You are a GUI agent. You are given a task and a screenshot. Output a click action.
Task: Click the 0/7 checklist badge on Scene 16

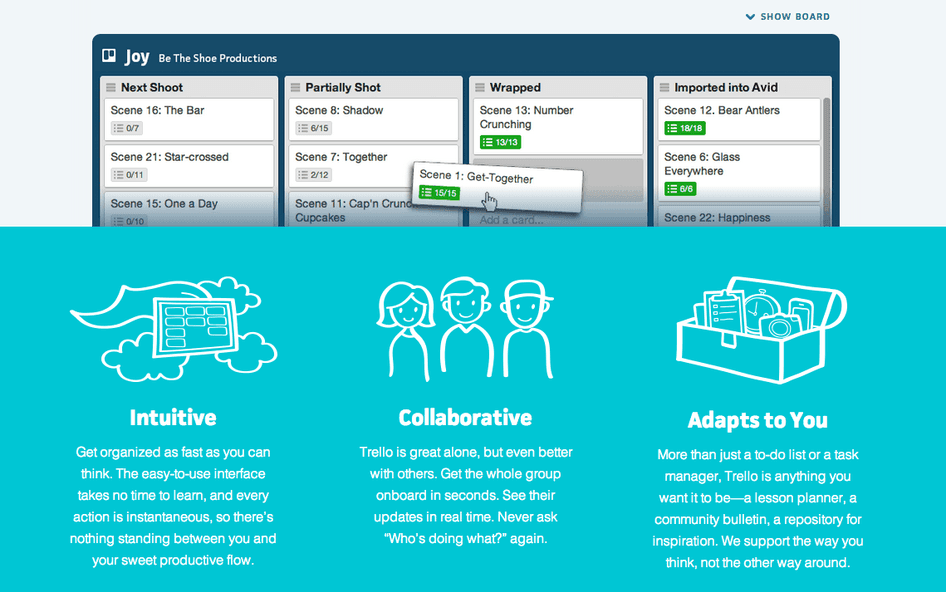(126, 128)
